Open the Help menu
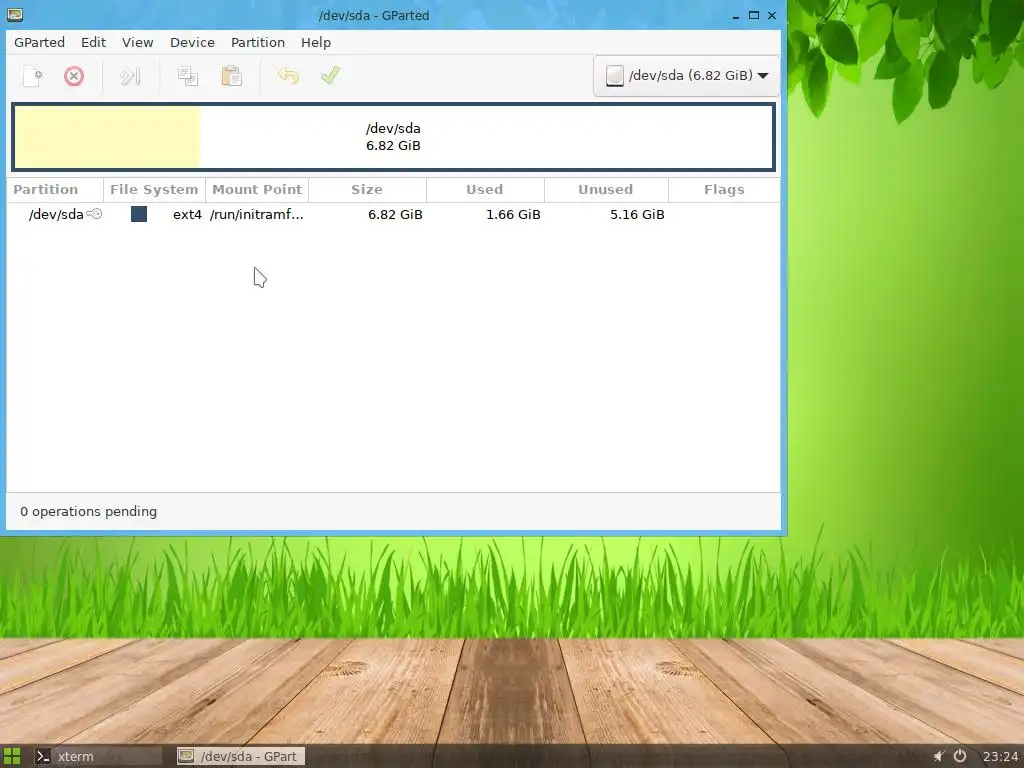This screenshot has height=768, width=1024. [316, 42]
